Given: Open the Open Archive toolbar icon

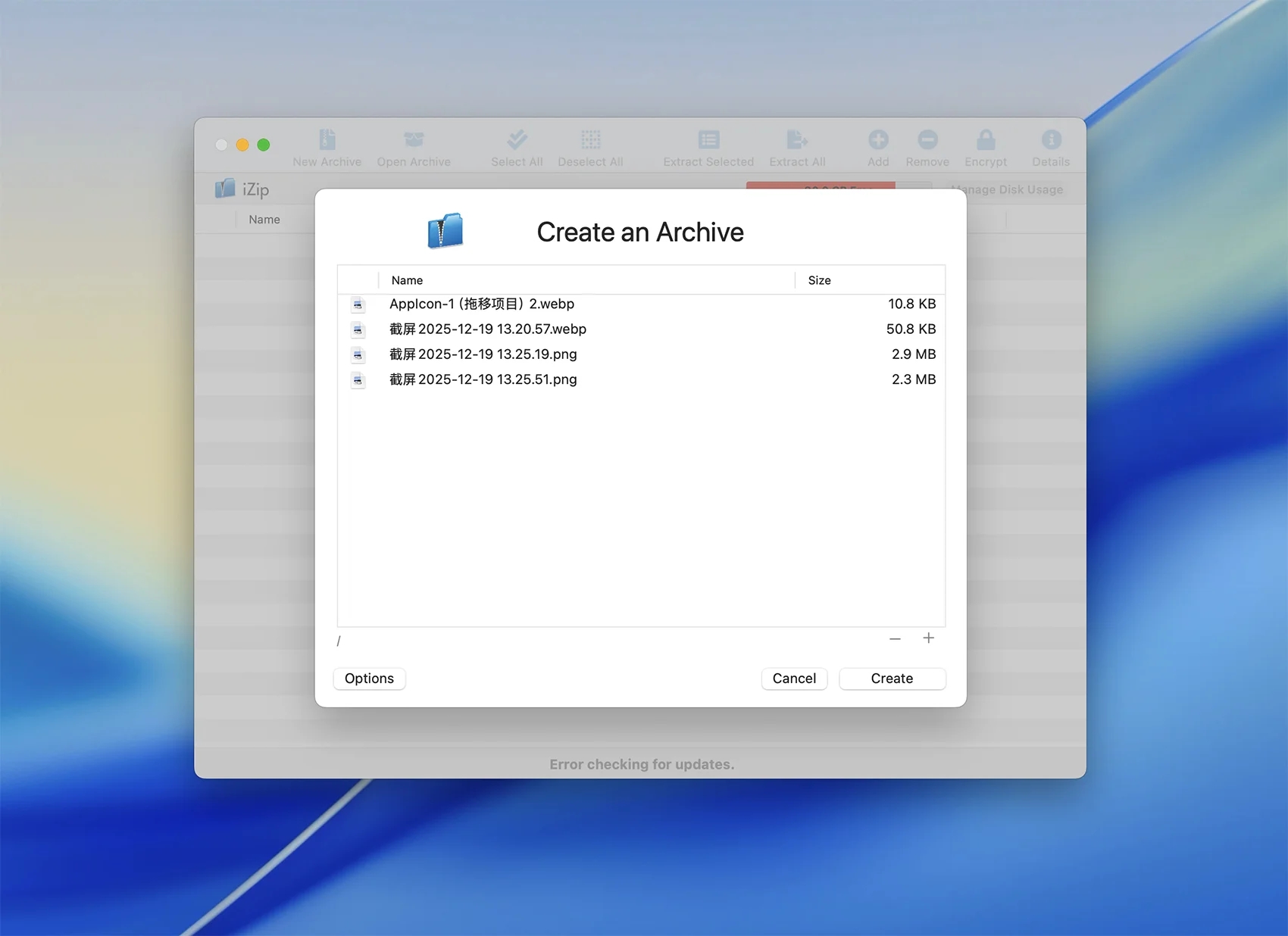Looking at the screenshot, I should point(414,140).
